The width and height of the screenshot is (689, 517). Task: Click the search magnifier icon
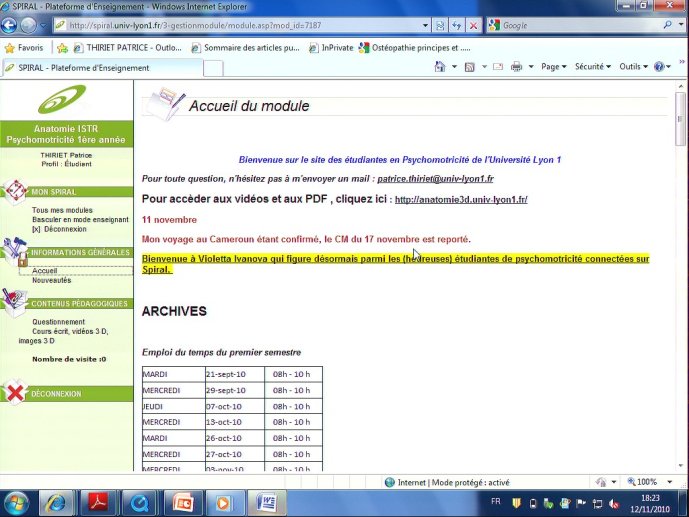tap(667, 25)
